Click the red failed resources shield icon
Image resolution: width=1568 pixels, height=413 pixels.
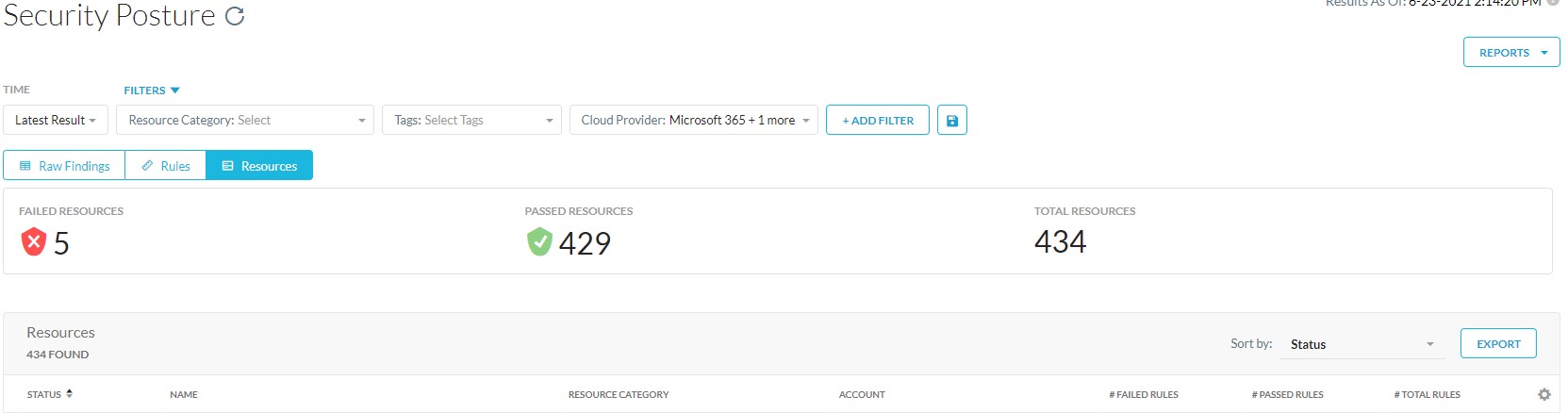coord(34,241)
